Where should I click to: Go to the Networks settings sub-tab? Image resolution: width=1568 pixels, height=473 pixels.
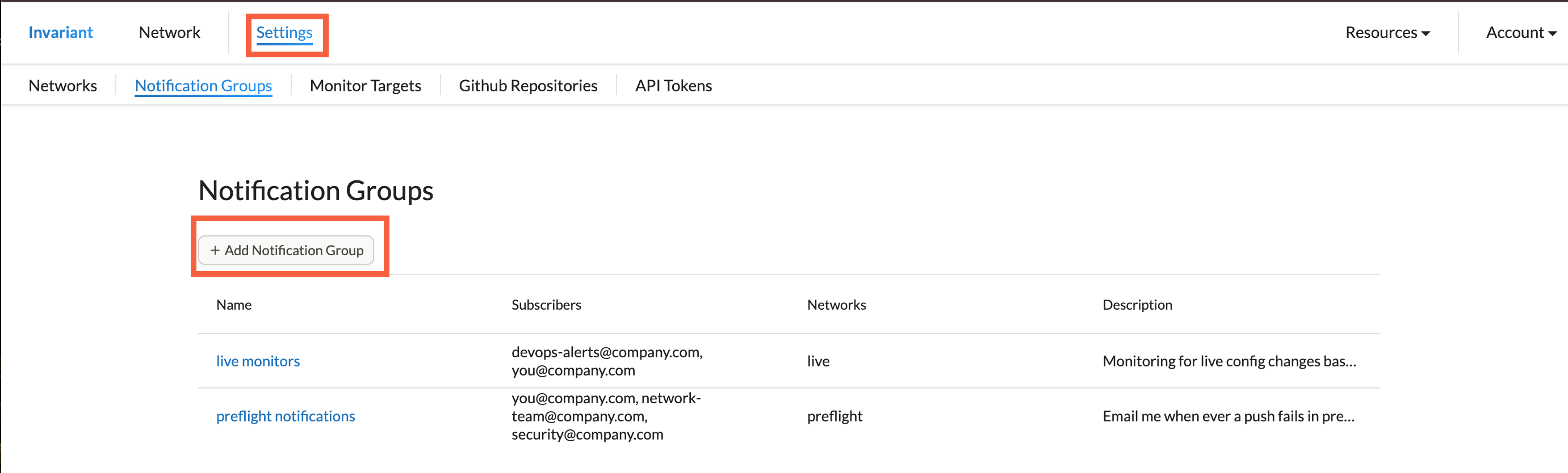(62, 86)
